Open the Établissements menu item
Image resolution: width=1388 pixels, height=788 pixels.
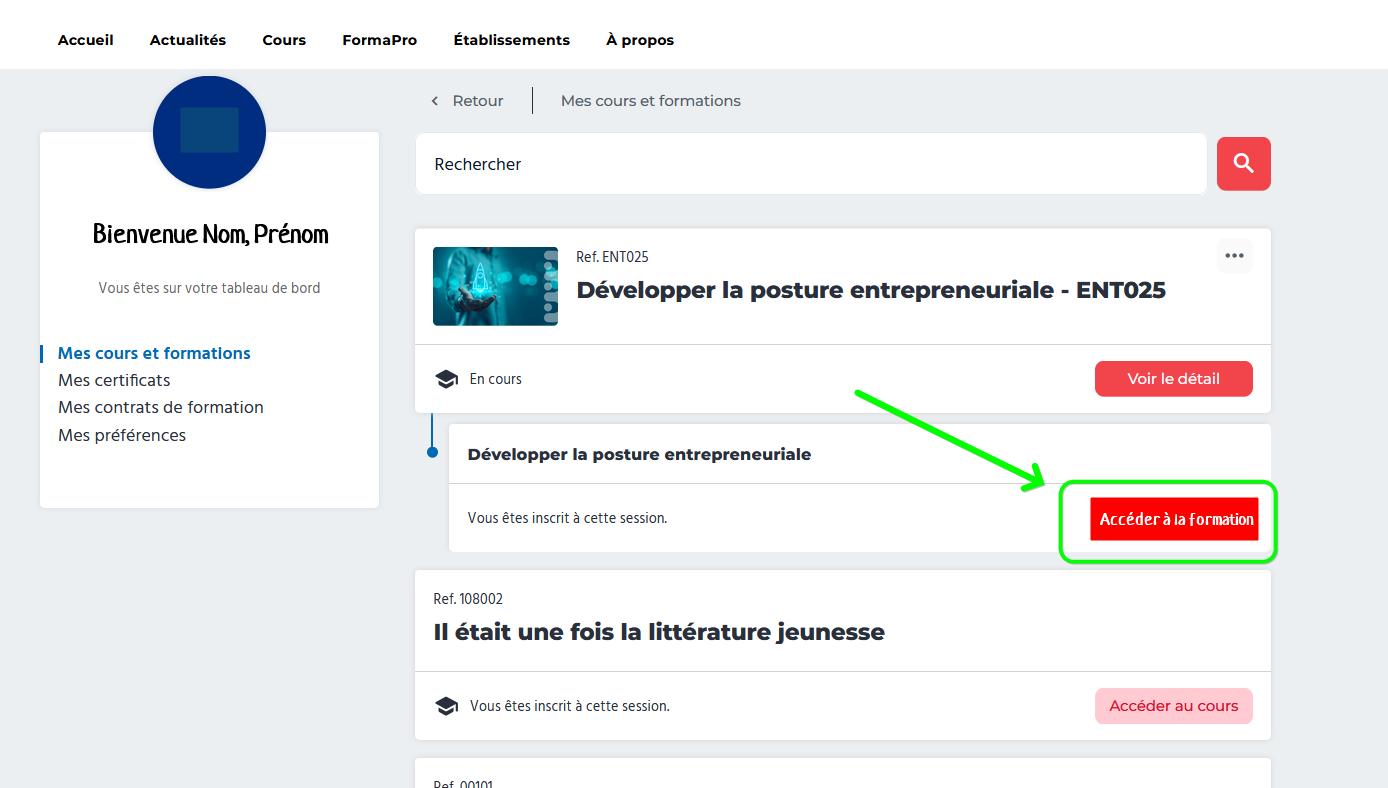tap(512, 40)
